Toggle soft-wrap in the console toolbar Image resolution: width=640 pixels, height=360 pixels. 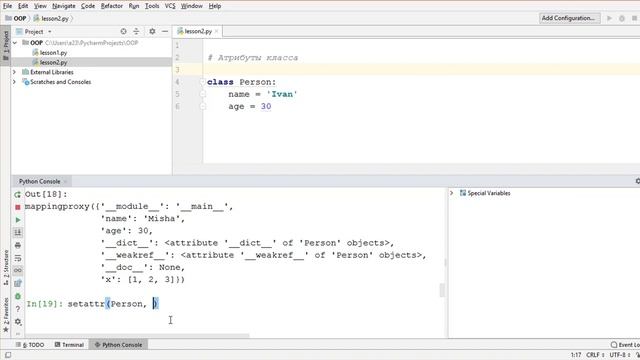pos(18,258)
